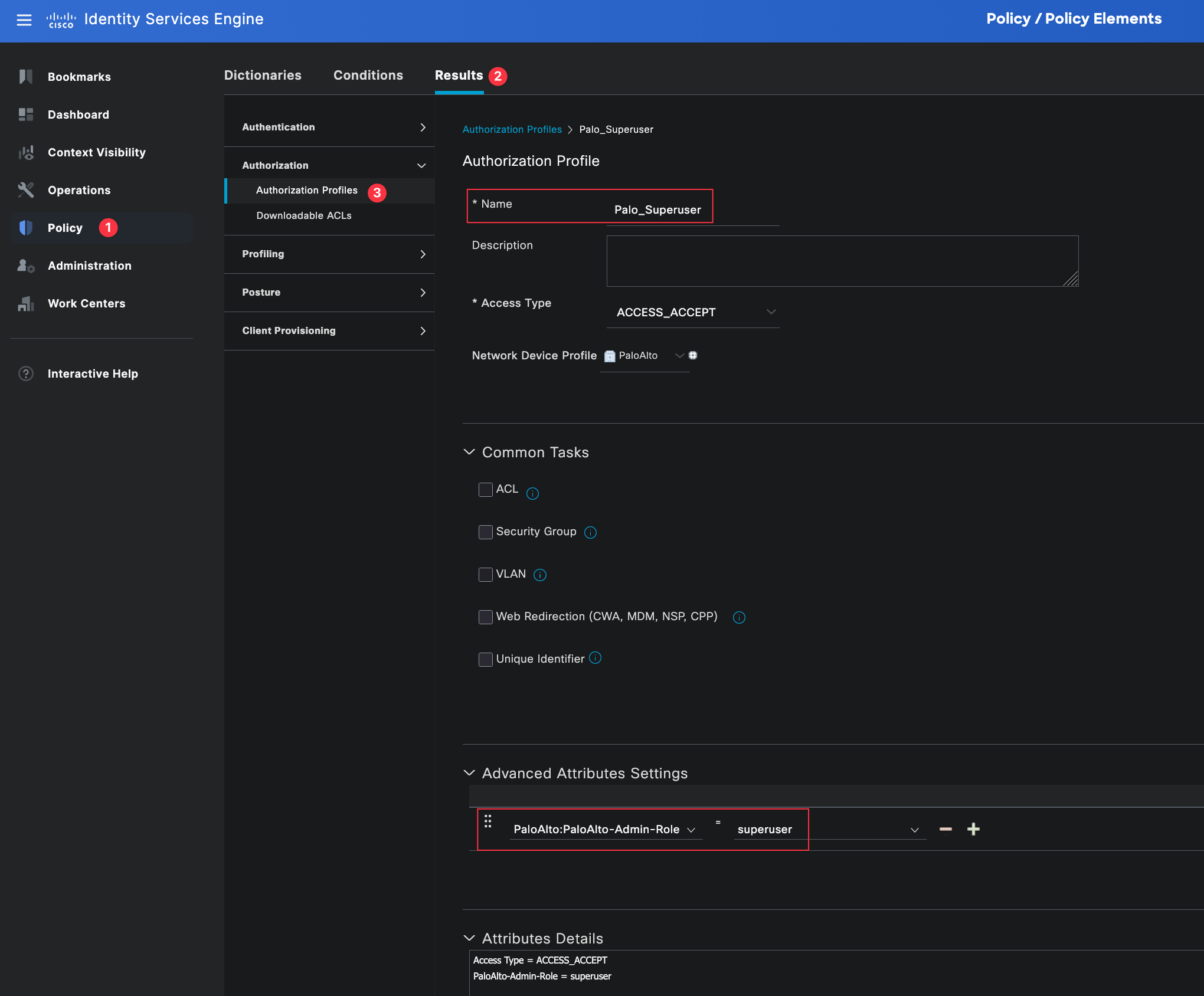The height and width of the screenshot is (996, 1204).
Task: Toggle the Unique Identifier checkbox
Action: pyautogui.click(x=485, y=660)
